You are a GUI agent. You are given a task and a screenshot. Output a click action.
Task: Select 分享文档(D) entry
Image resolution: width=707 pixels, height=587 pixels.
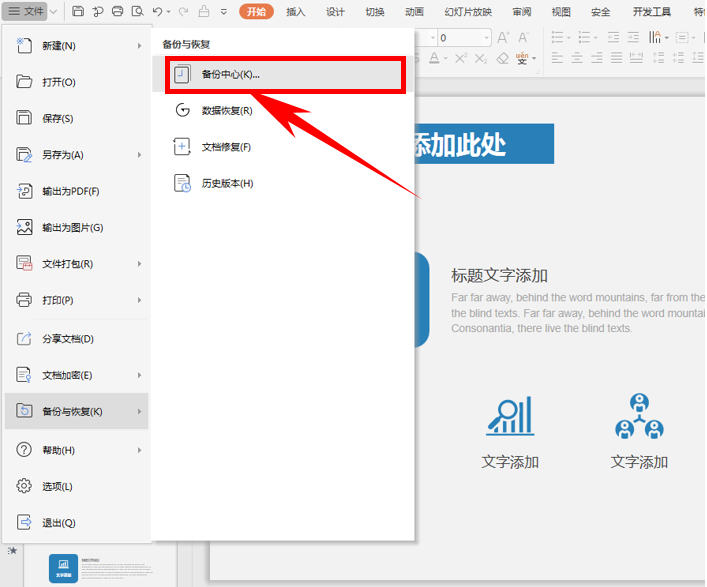tap(77, 339)
